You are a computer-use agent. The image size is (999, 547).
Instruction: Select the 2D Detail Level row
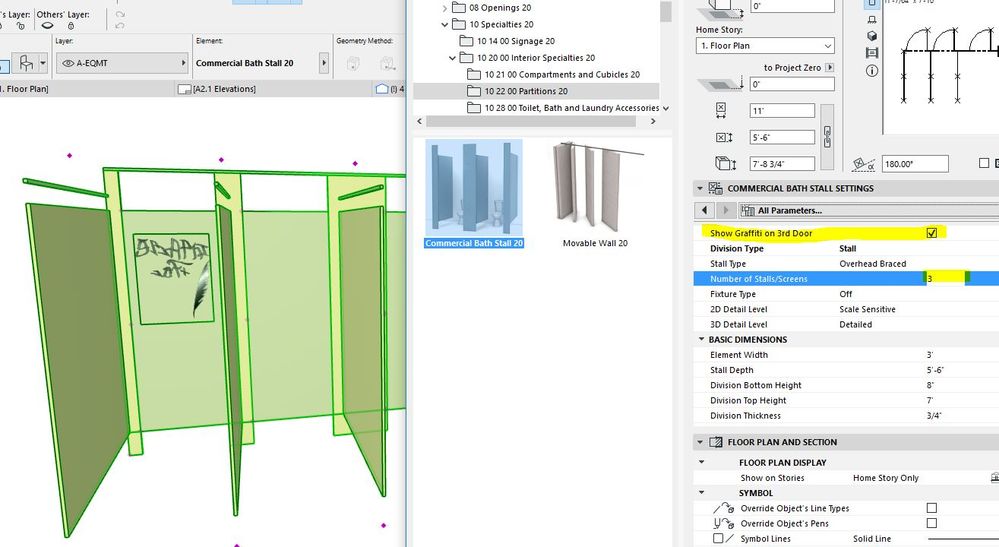coord(846,309)
